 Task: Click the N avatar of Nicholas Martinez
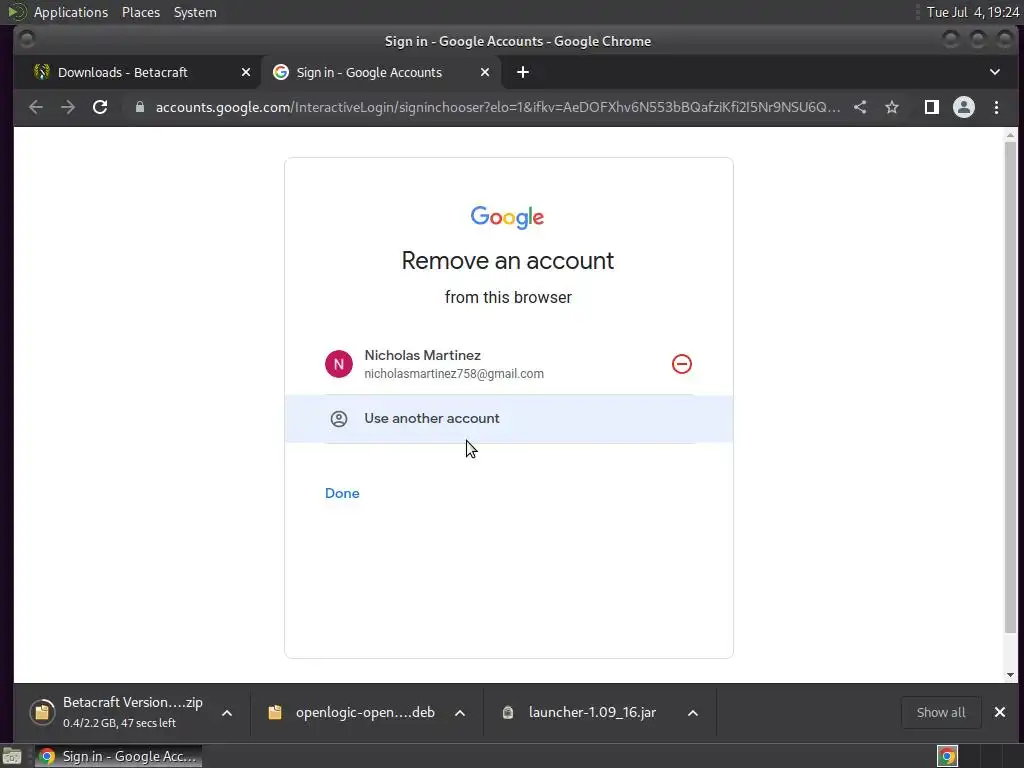point(339,364)
